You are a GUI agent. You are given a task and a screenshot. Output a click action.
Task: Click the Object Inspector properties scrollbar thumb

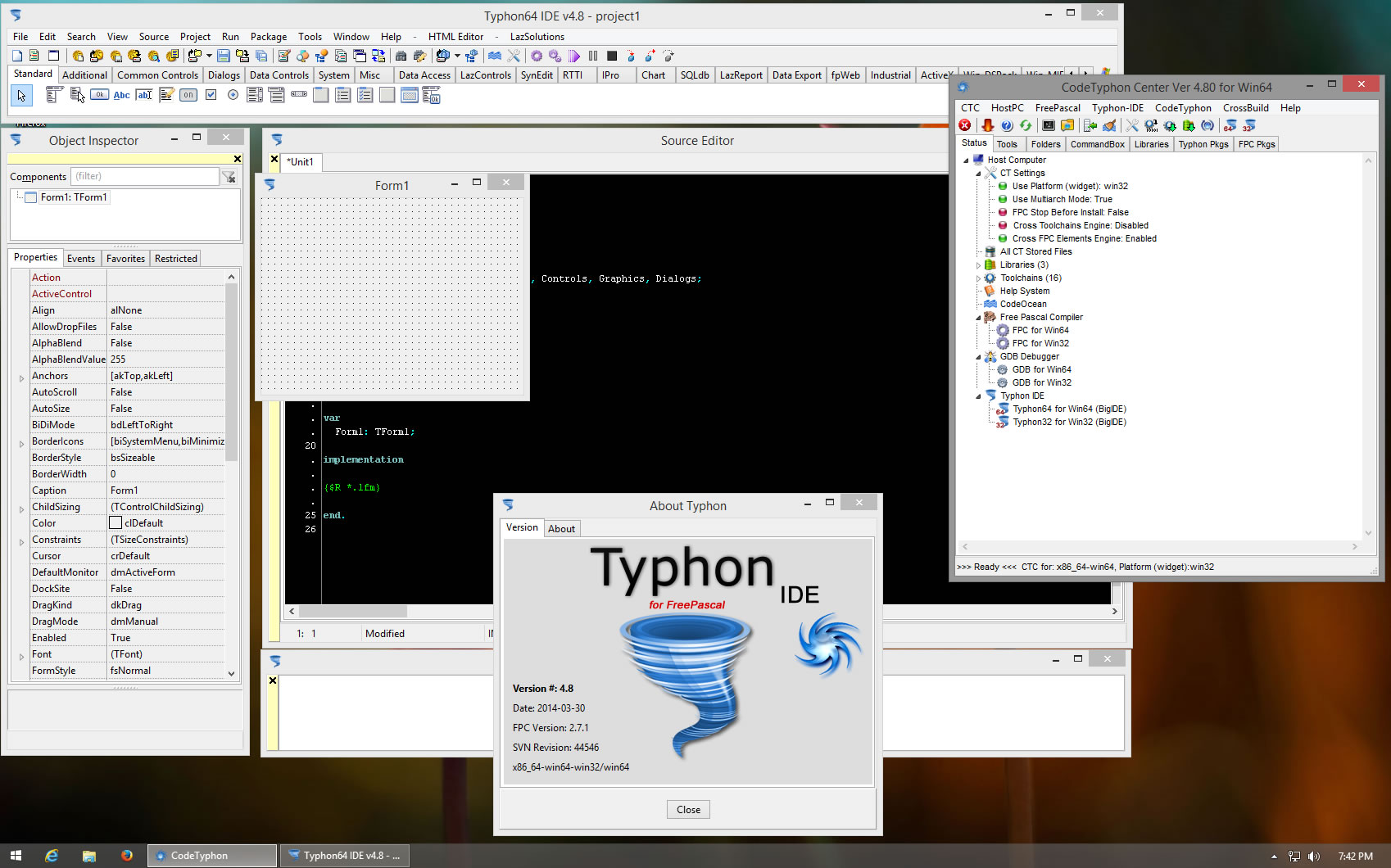click(231, 373)
